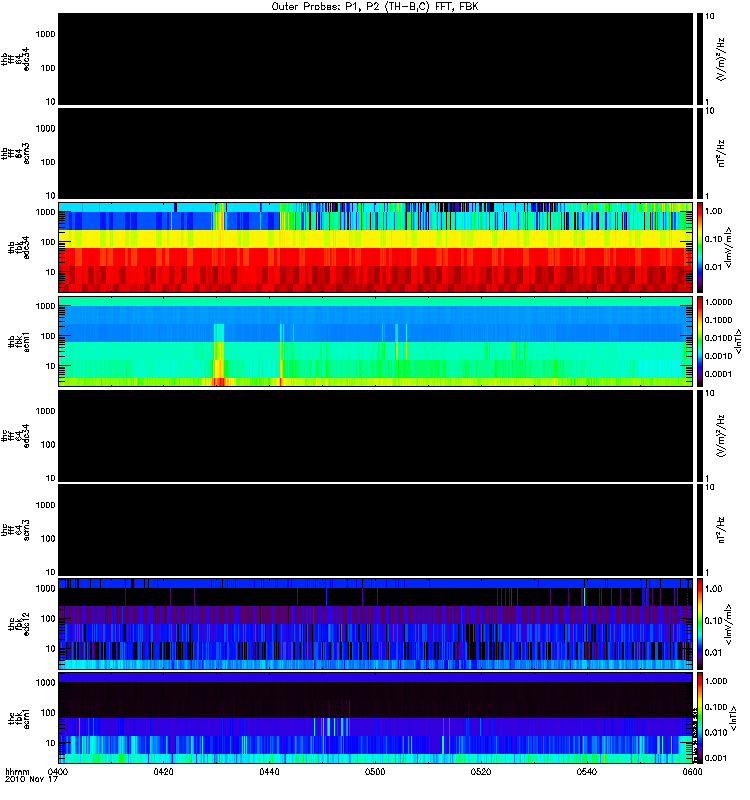
Task: Click the <|nT|> unit label beside thc fbk scm1
Action: pyautogui.click(x=733, y=718)
